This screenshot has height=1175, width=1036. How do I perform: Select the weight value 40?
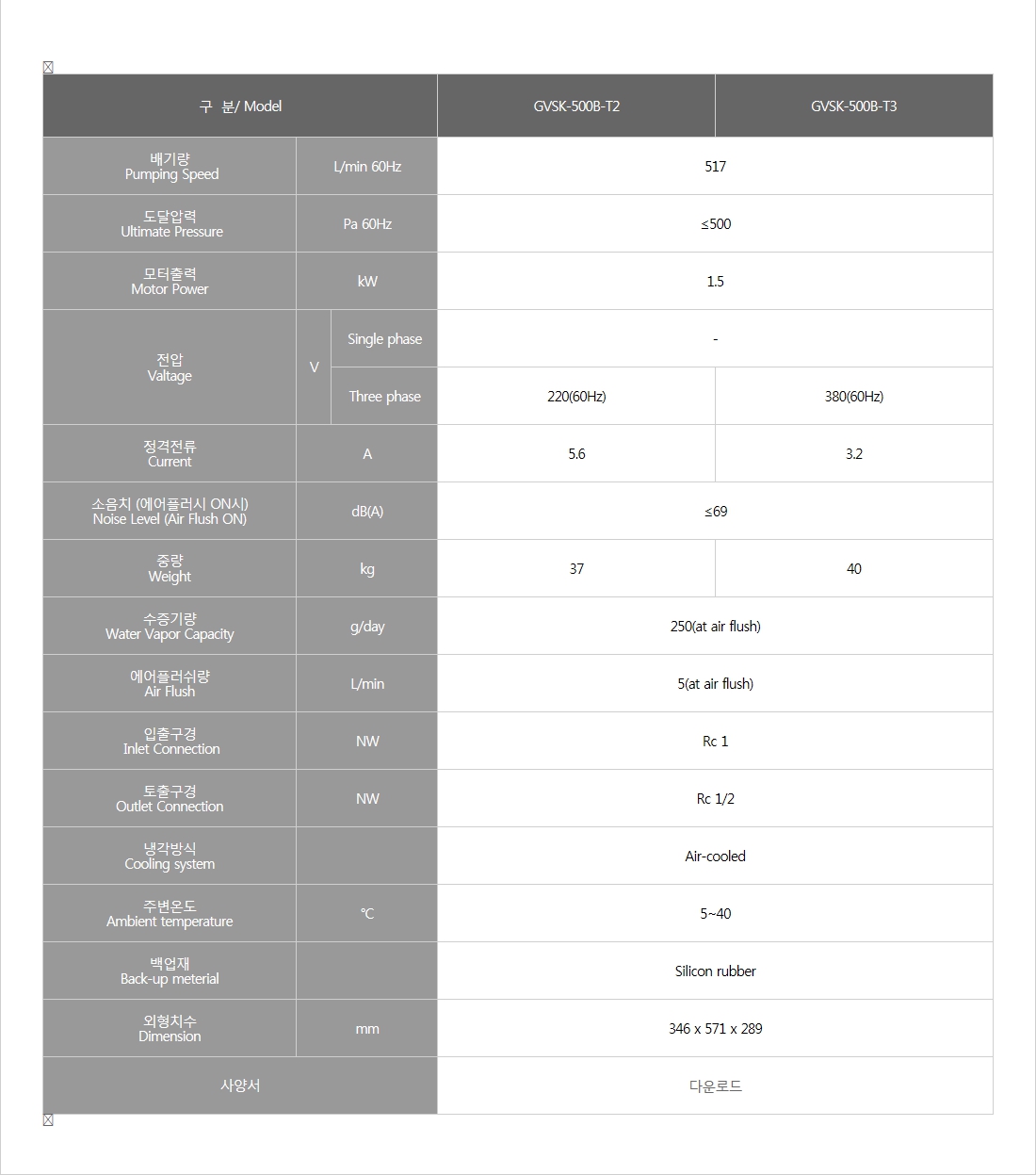coord(853,569)
